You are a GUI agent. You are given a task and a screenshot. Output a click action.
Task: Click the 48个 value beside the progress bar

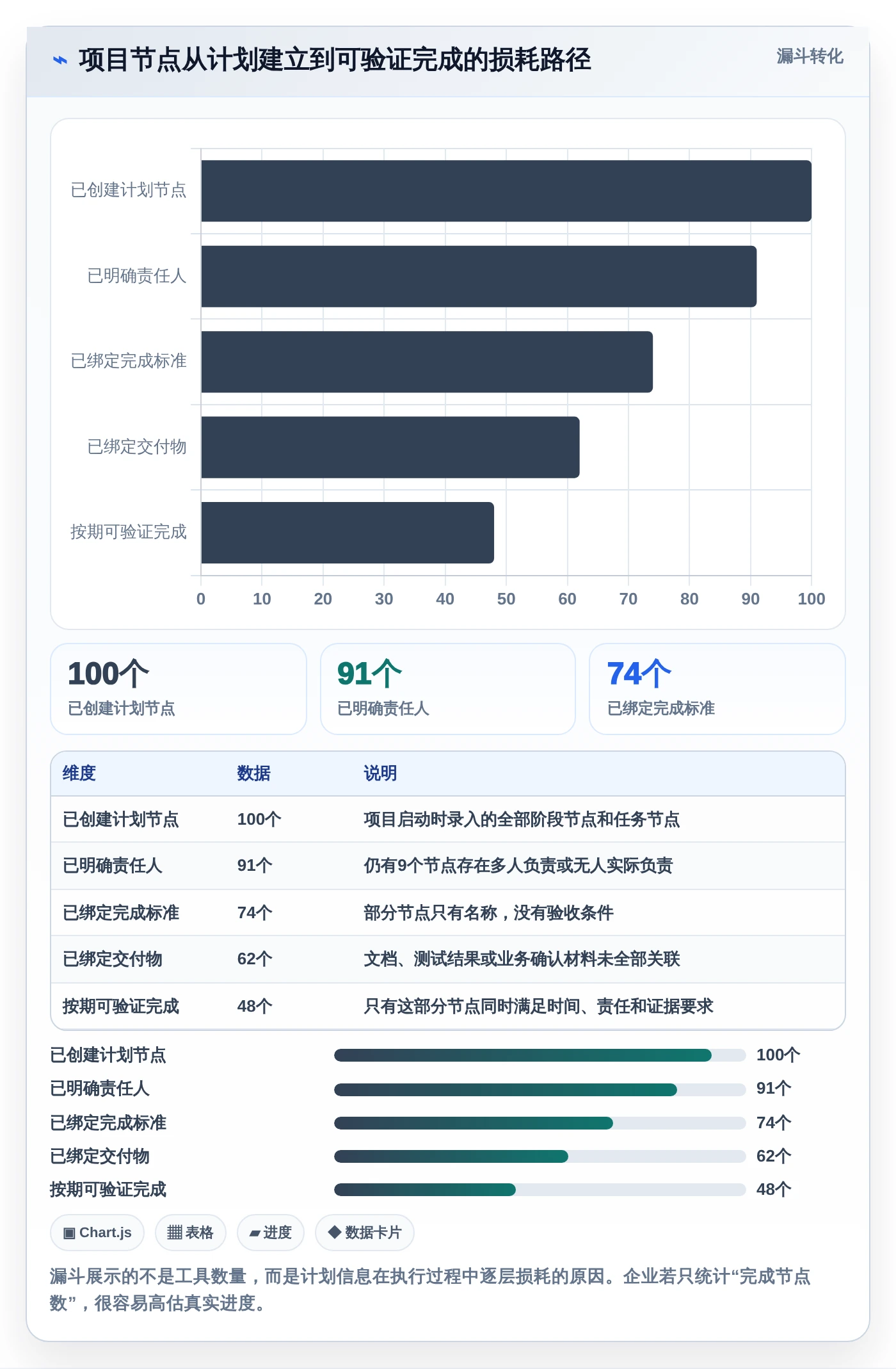774,1189
